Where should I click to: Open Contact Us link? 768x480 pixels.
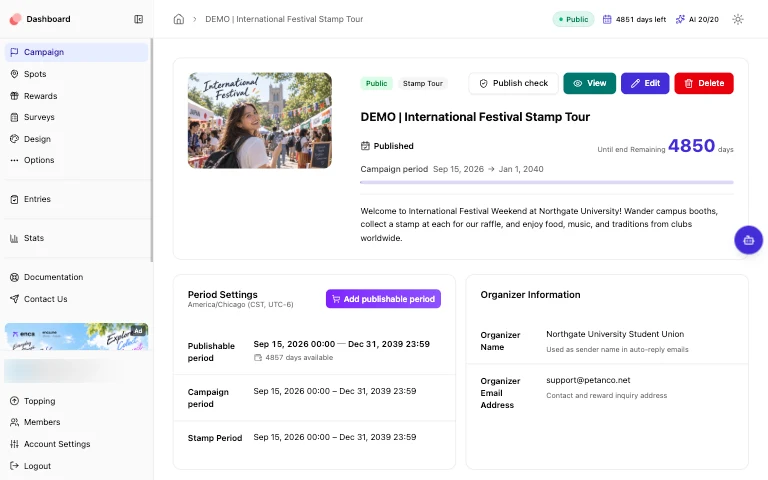pyautogui.click(x=76, y=299)
